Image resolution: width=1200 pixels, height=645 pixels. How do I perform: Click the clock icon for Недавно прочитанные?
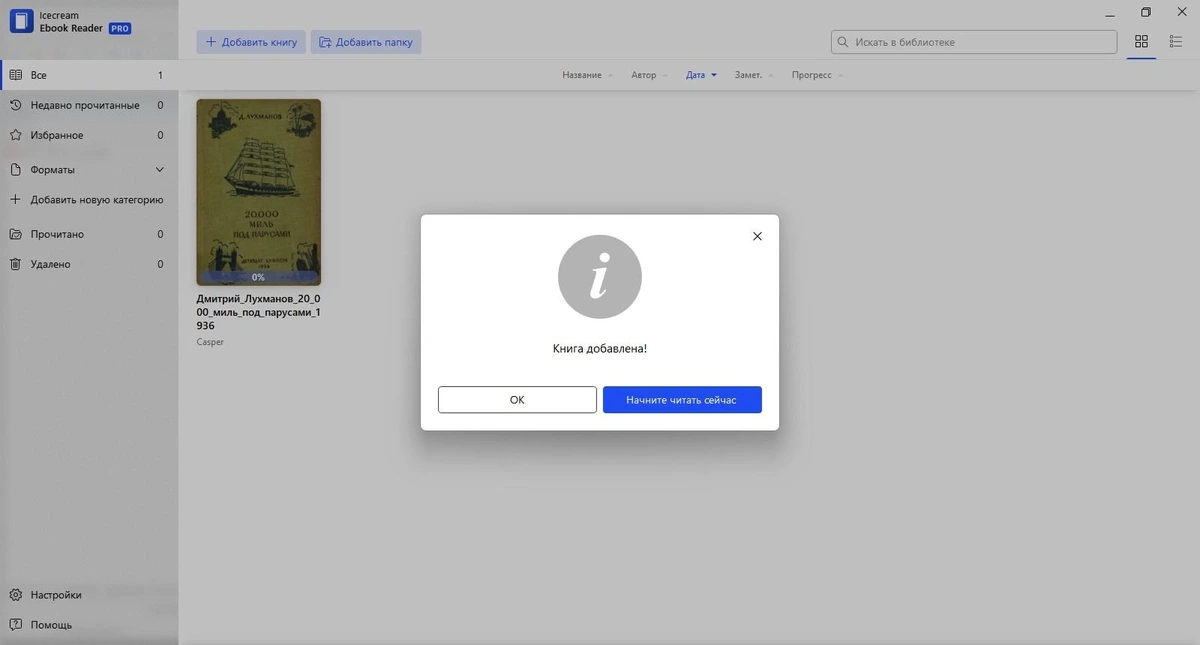pyautogui.click(x=15, y=105)
